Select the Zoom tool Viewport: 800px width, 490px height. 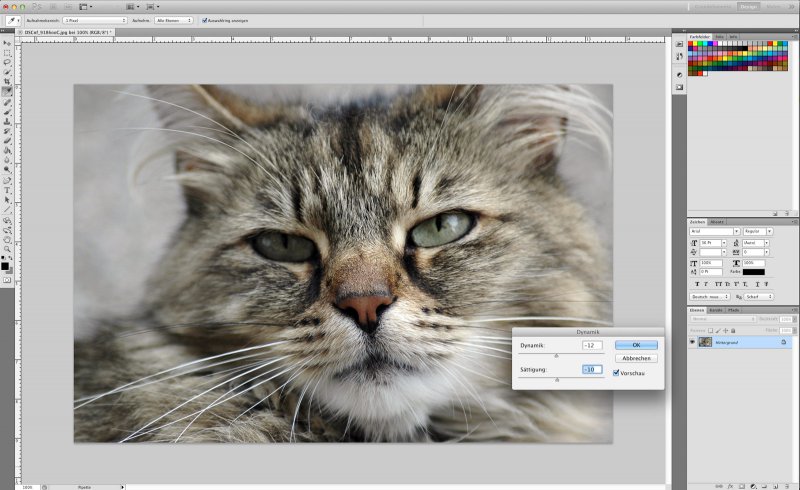tap(7, 249)
